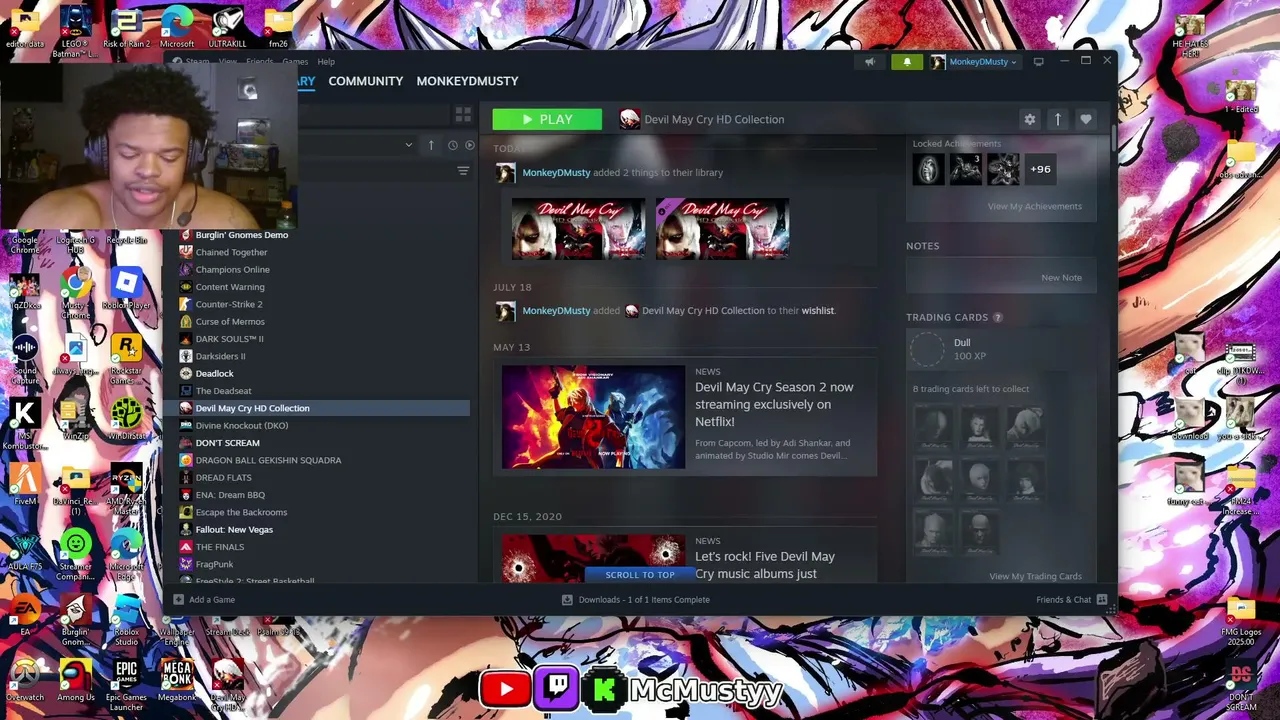Click Scroll To Top button

[640, 575]
